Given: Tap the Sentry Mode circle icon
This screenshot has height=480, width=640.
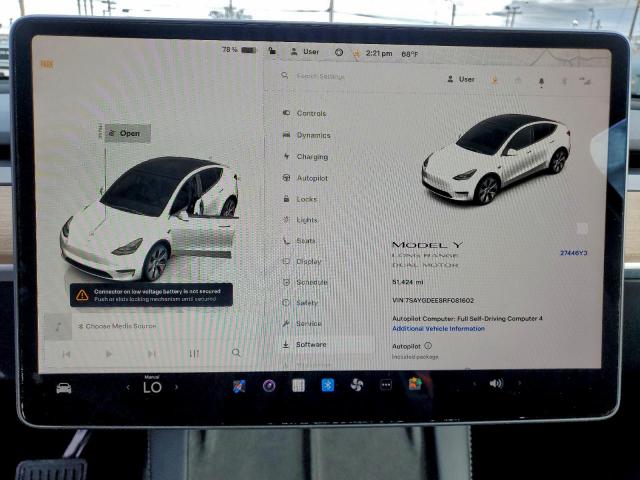Looking at the screenshot, I should [x=339, y=52].
